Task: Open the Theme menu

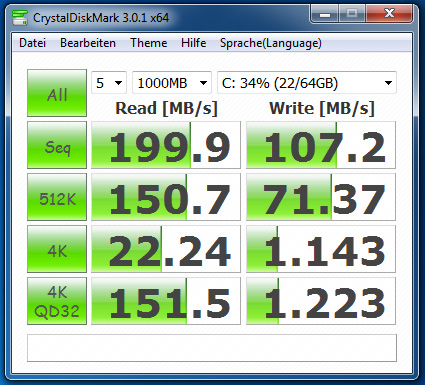Action: [149, 43]
